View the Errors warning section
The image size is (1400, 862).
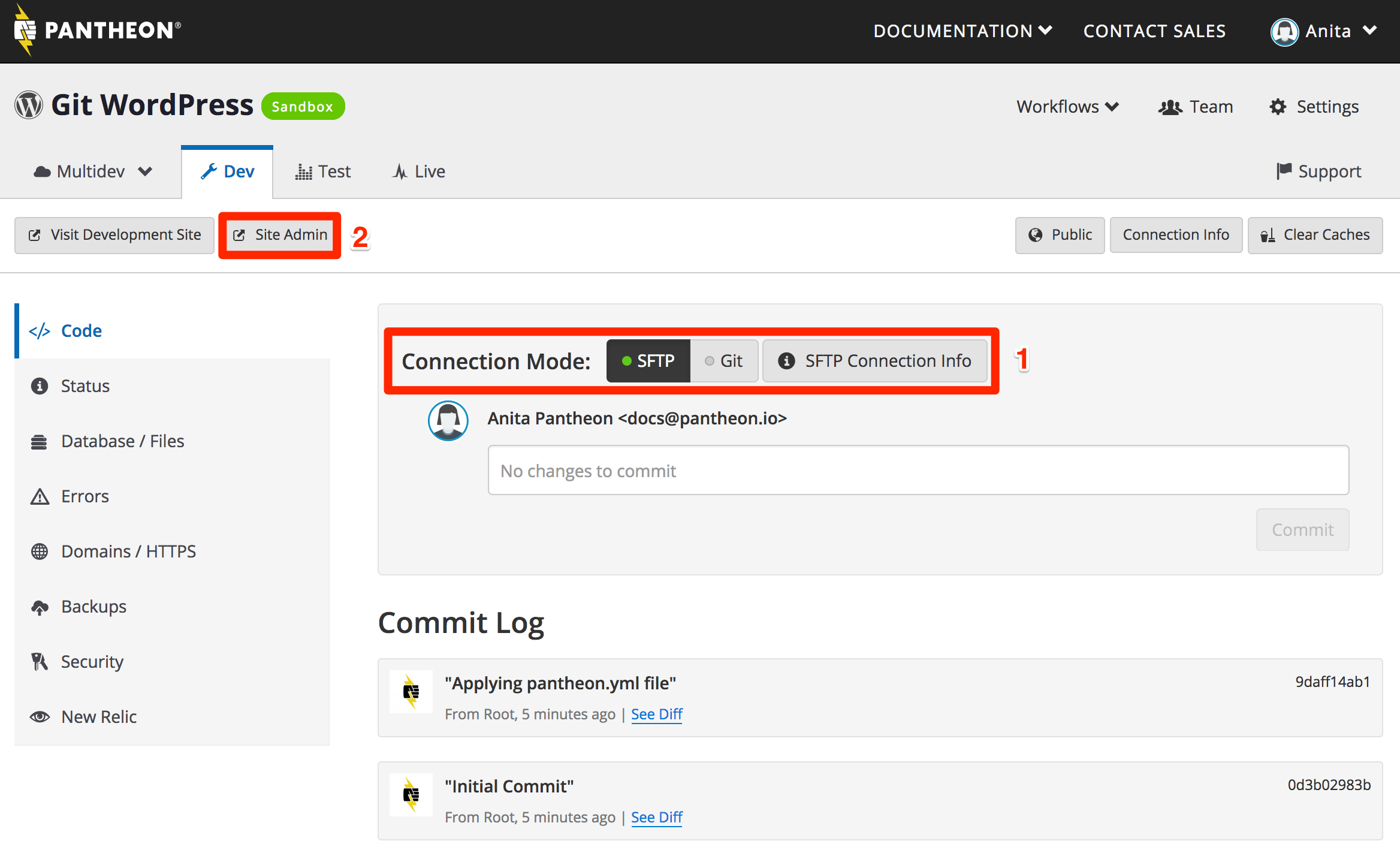click(85, 496)
